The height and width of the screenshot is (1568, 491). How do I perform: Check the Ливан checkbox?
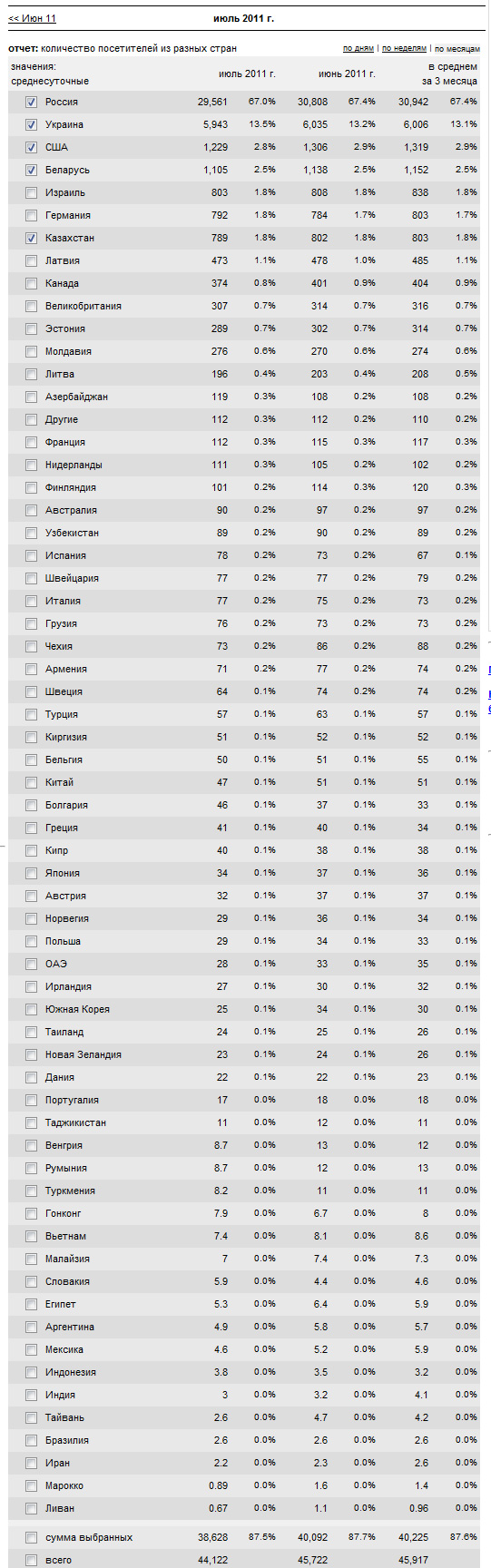click(32, 1509)
